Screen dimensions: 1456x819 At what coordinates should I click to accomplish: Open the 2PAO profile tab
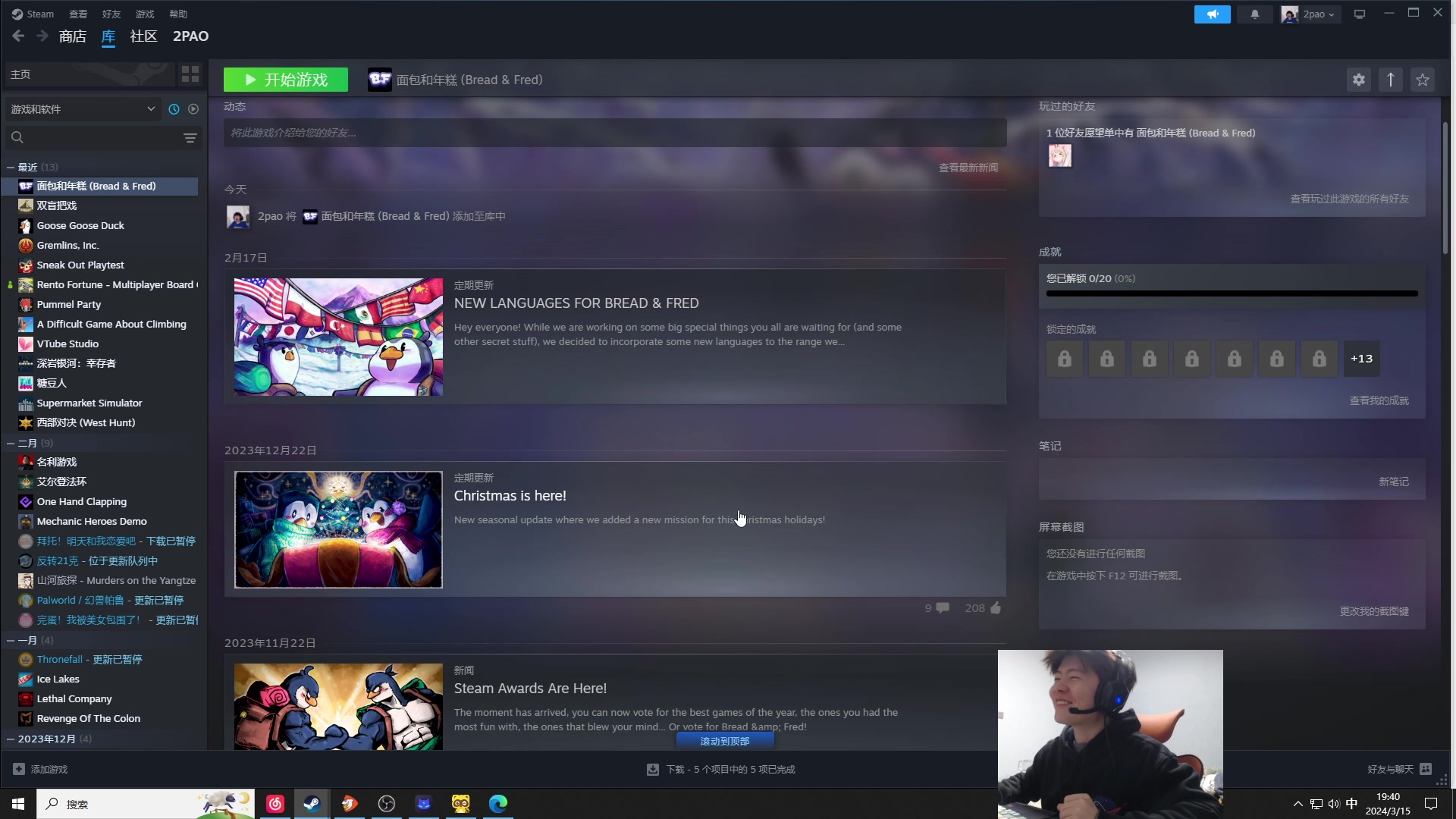click(190, 36)
